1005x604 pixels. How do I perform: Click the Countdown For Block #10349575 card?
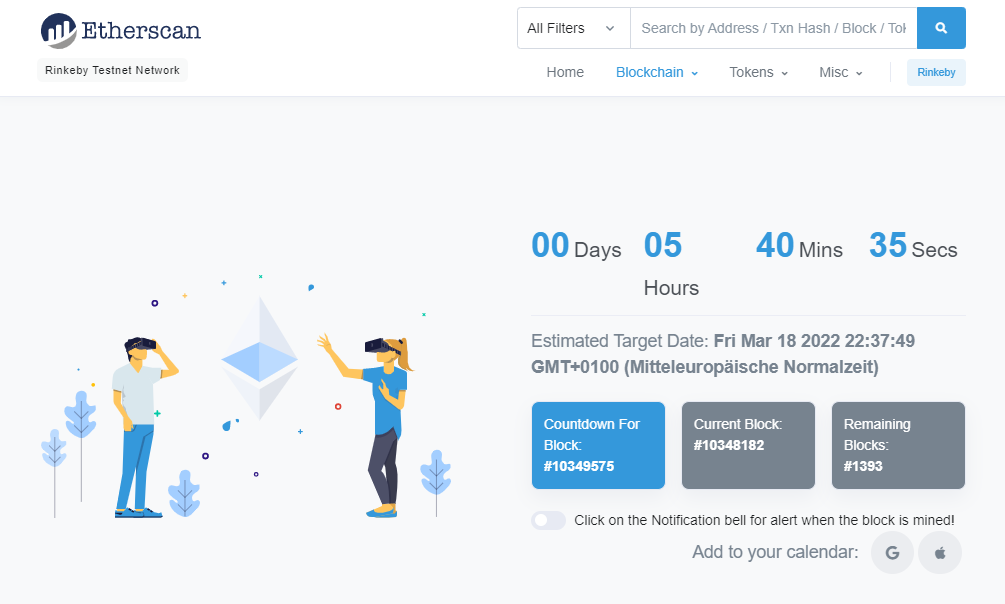click(x=598, y=446)
